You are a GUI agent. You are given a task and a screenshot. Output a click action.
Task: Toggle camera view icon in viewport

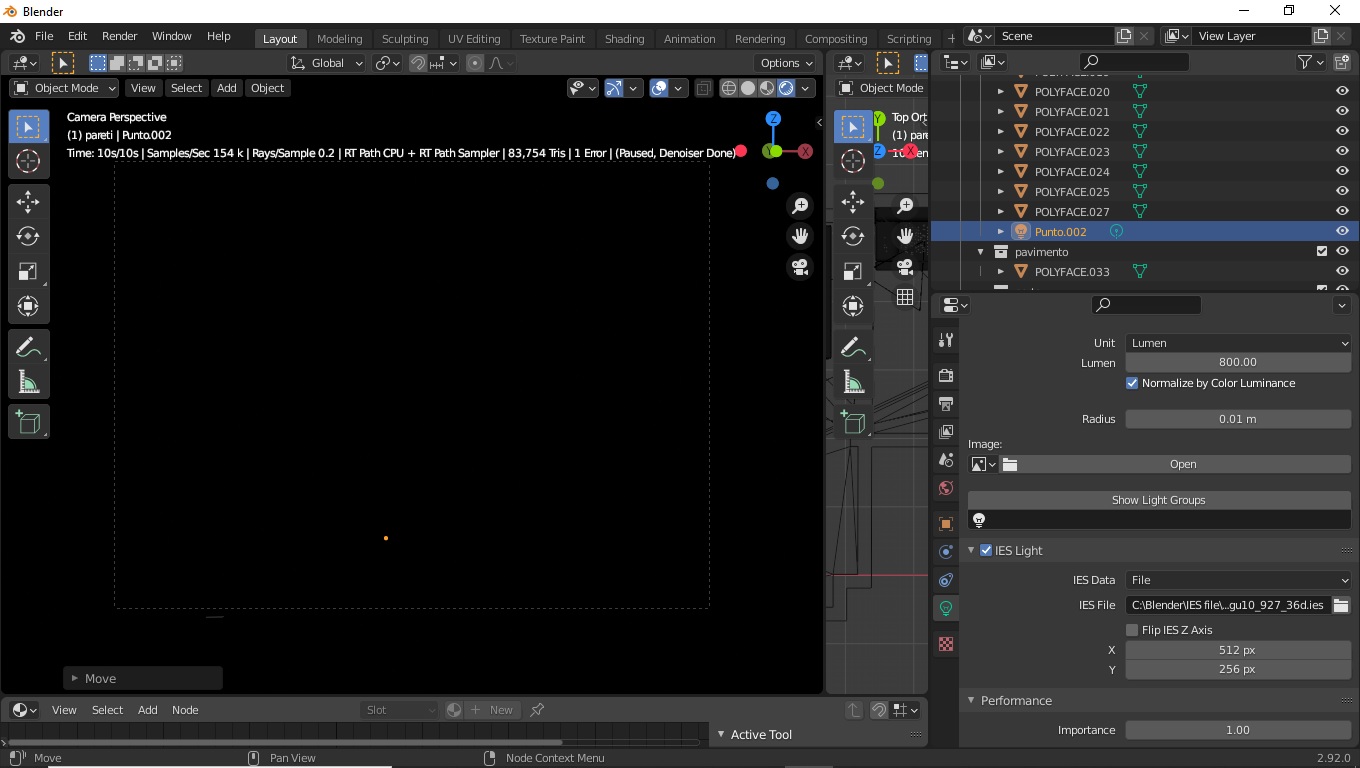pos(800,267)
